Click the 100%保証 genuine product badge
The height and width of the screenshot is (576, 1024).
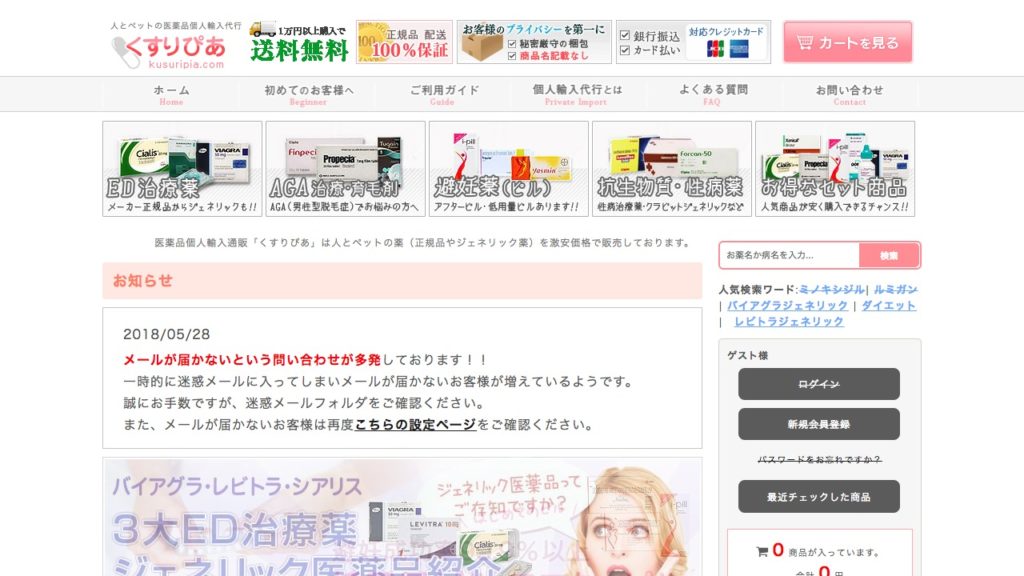404,42
